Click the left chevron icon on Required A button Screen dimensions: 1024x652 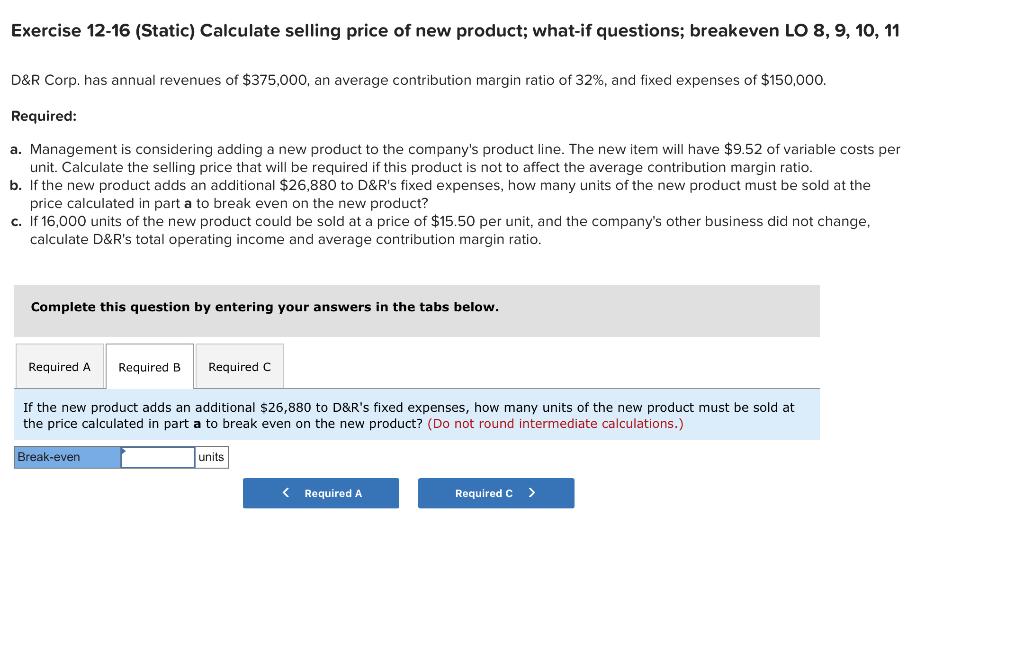(285, 492)
